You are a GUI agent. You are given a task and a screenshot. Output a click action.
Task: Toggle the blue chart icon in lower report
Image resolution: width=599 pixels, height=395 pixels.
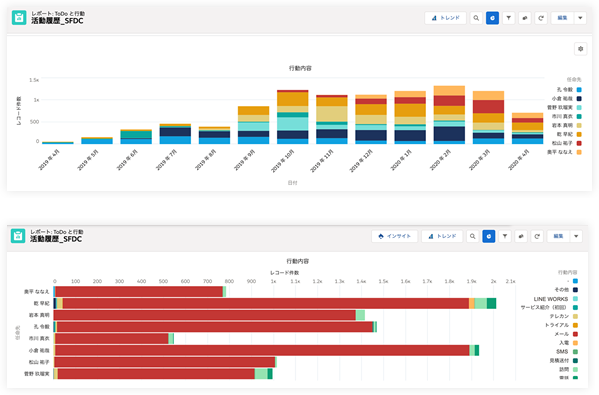tap(489, 236)
